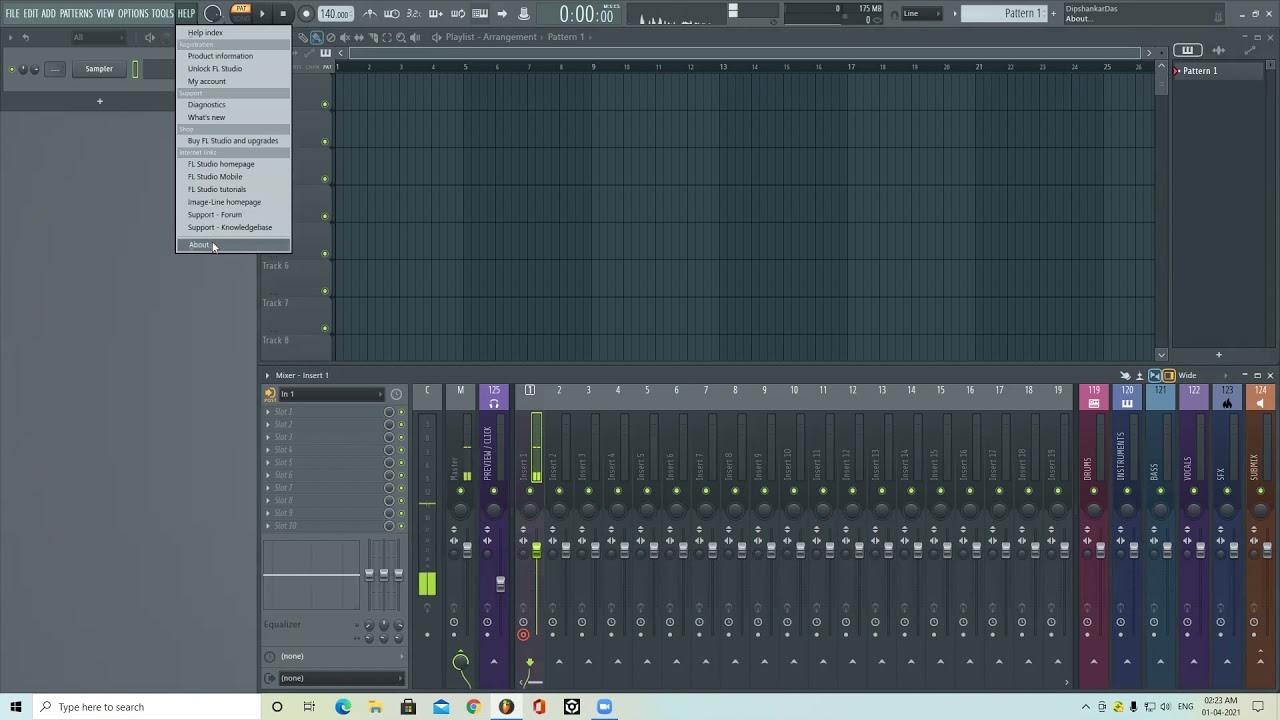Open the TOOLS menu
Screen dimensions: 1280x720
click(163, 13)
